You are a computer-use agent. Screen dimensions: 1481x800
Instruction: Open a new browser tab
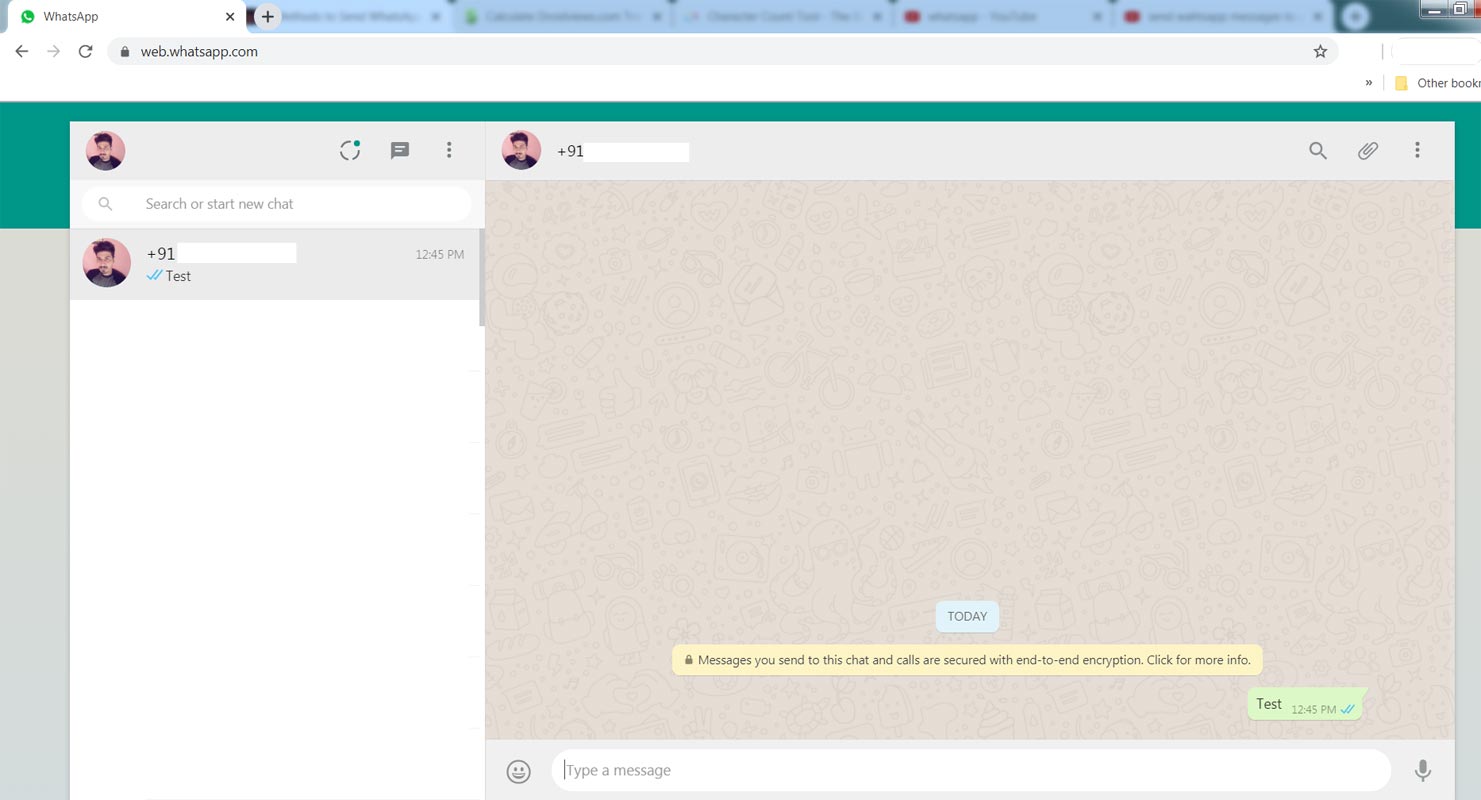coord(267,17)
